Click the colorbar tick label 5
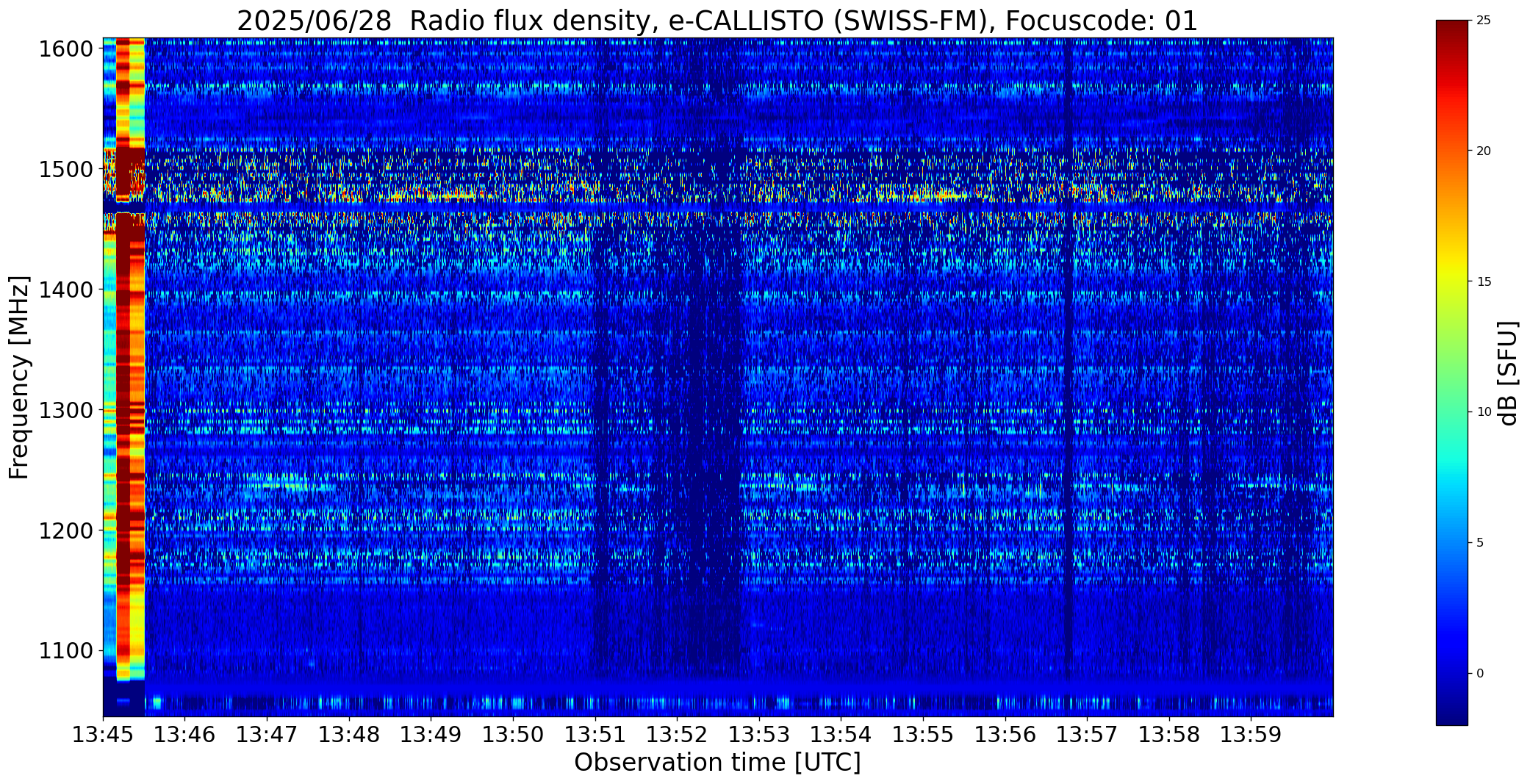The width and height of the screenshot is (1530, 784). pyautogui.click(x=1480, y=543)
